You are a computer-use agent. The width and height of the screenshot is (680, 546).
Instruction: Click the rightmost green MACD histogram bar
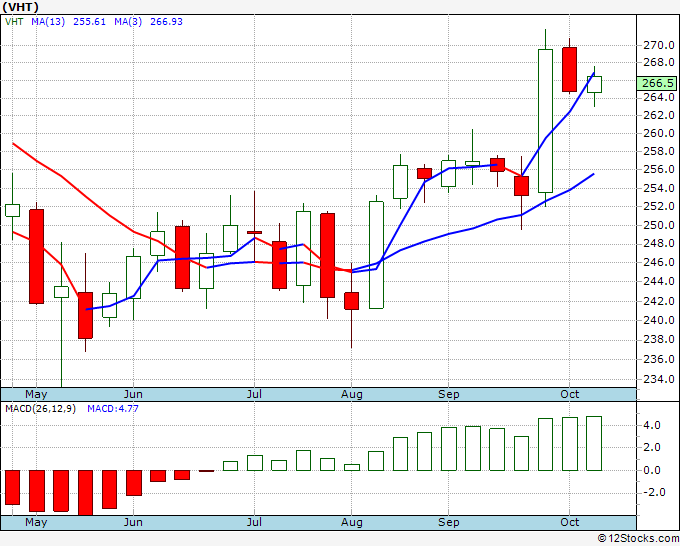tap(594, 444)
